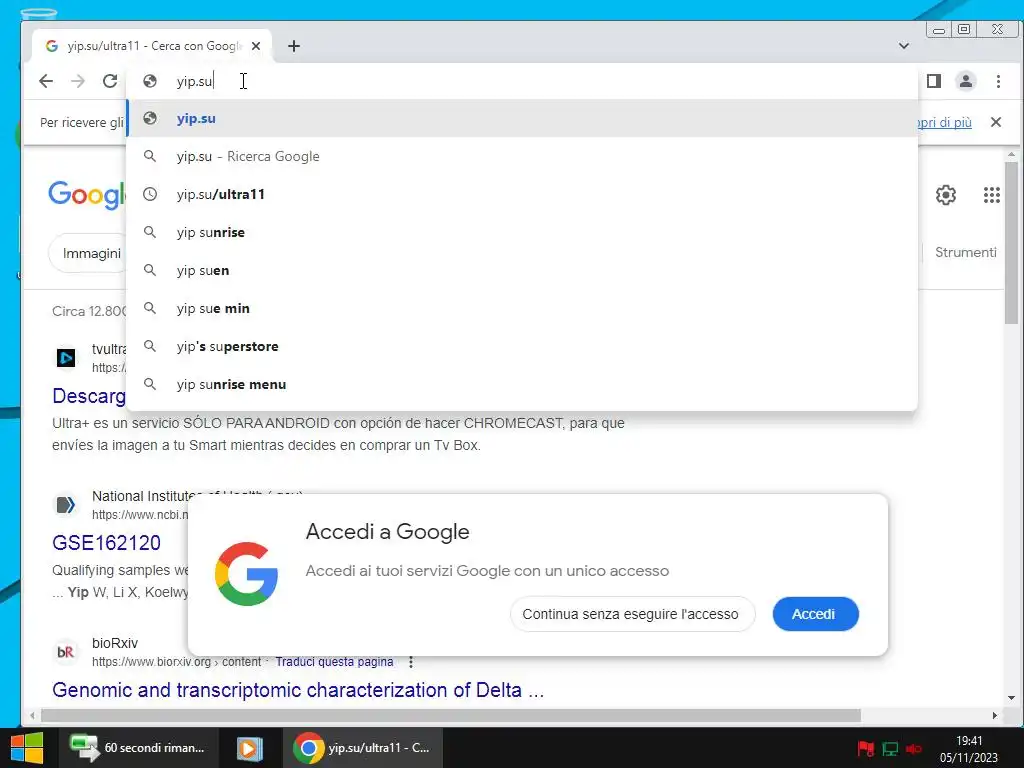1024x768 pixels.
Task: Open the bioRxiv result options dots
Action: point(411,662)
